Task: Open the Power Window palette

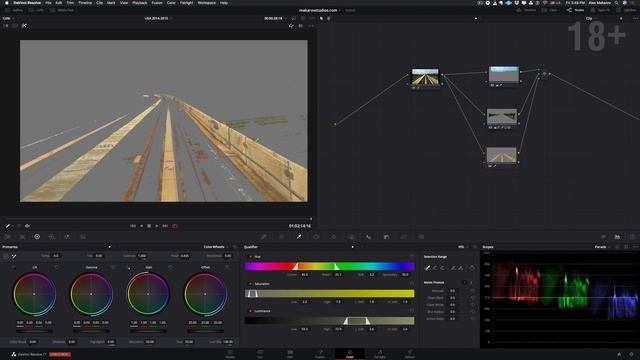Action: (x=316, y=237)
